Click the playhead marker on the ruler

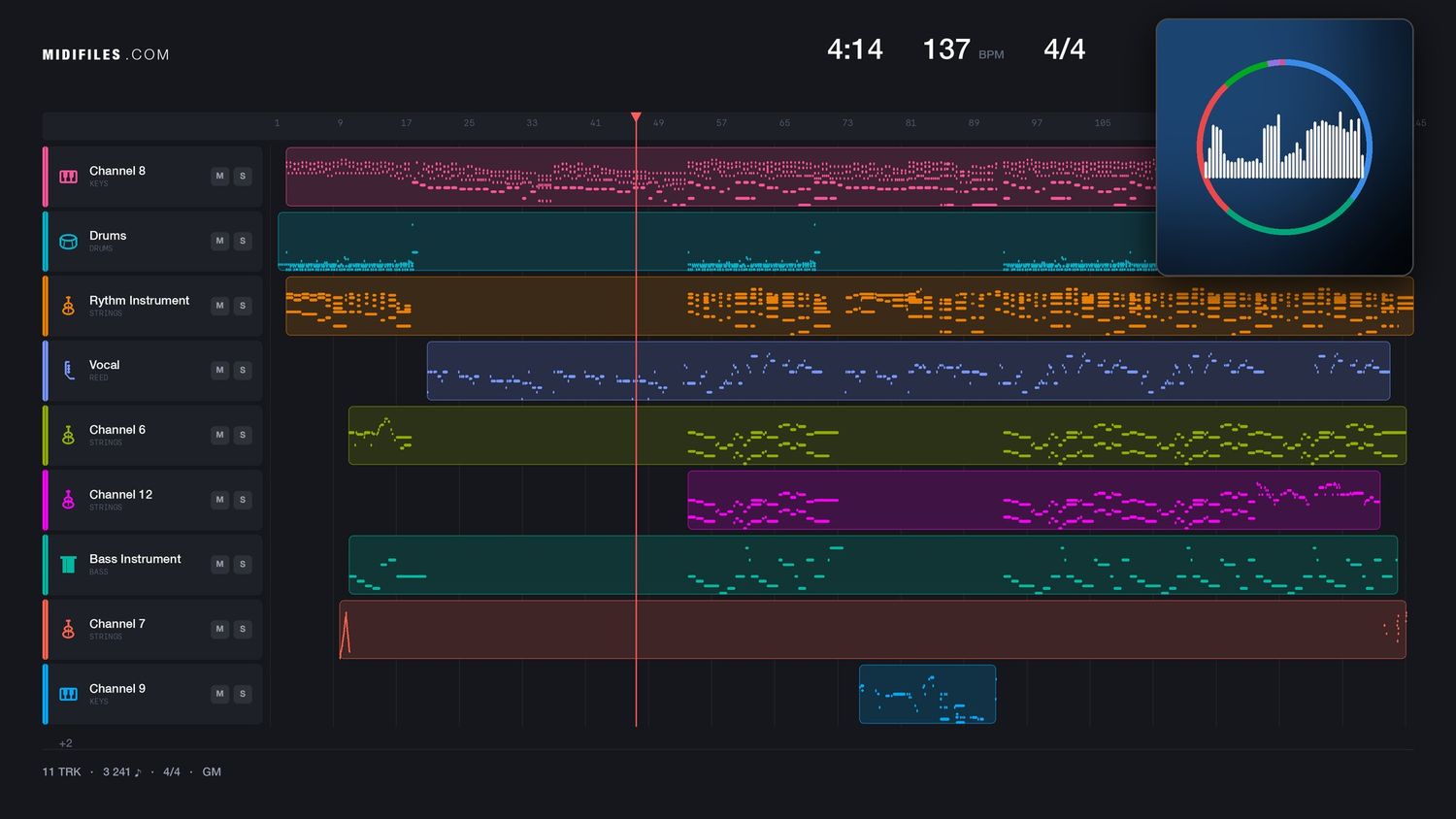tap(636, 117)
